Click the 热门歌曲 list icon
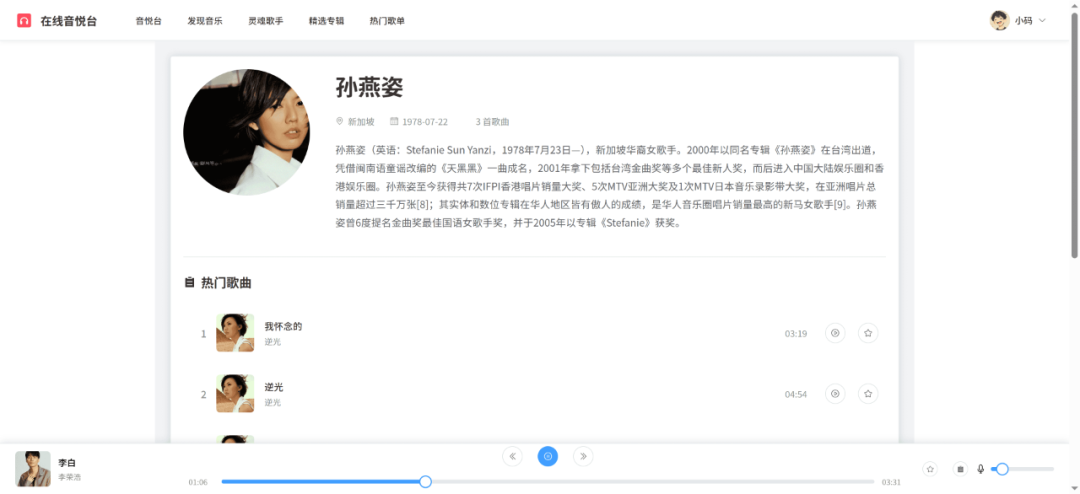 (189, 282)
